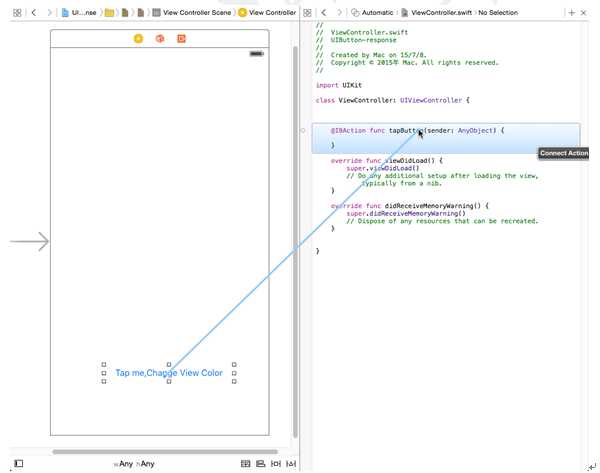This screenshot has width=600, height=473.
Task: Open Resolve Auto Layout Issues tool
Action: click(x=291, y=464)
